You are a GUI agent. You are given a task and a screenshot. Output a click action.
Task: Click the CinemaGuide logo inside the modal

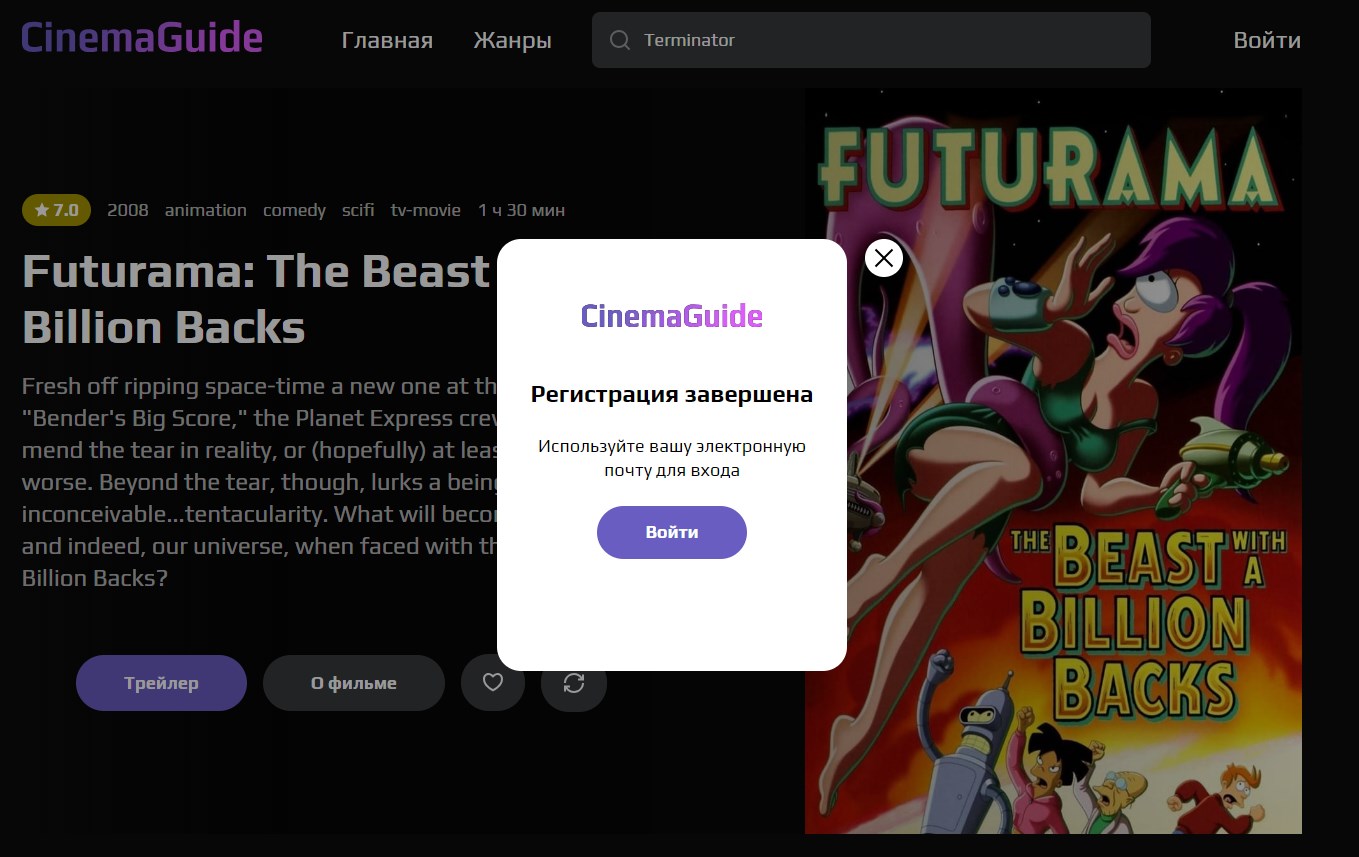[672, 316]
